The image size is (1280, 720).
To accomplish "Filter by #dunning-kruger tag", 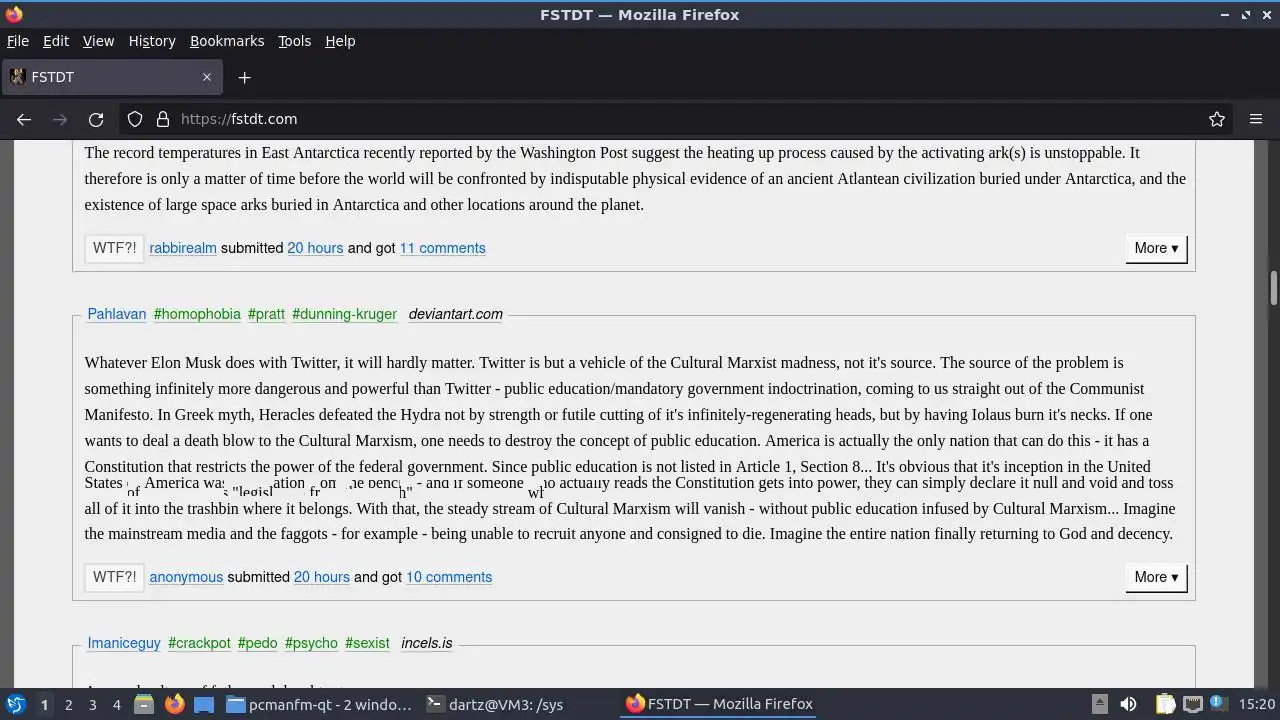I will coord(344,314).
